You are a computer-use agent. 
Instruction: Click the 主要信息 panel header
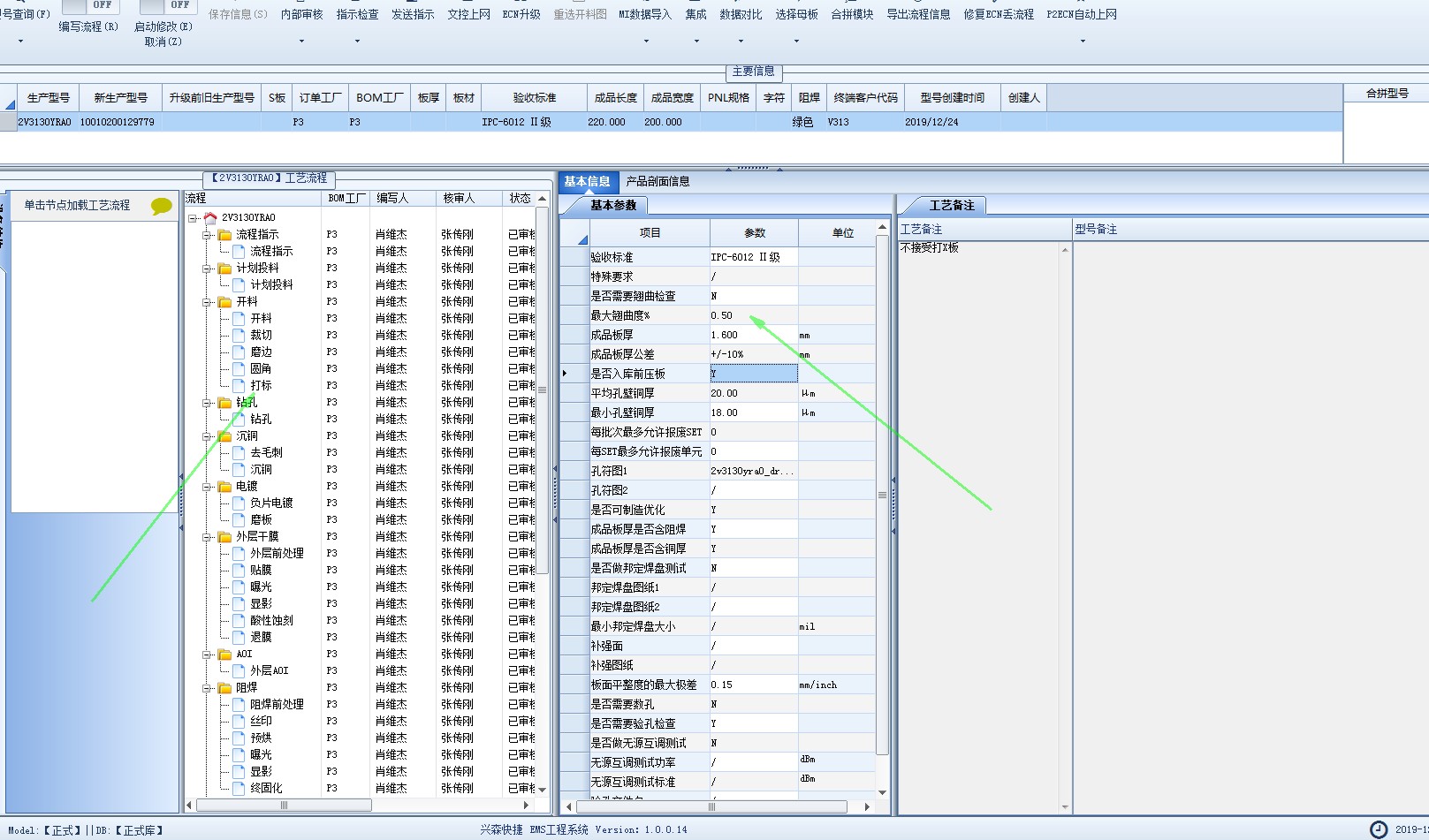[x=753, y=71]
